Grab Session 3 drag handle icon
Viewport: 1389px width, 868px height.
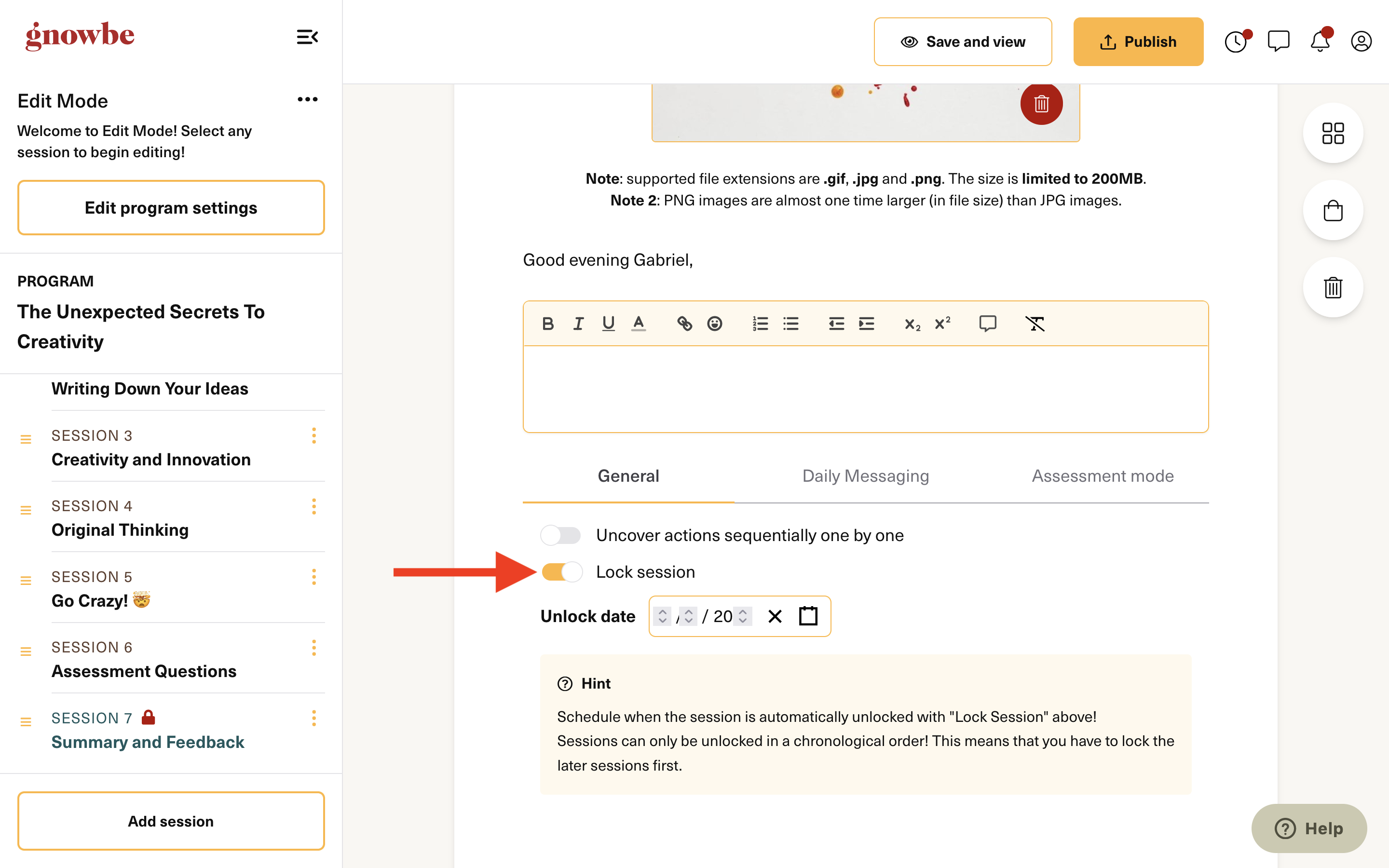(26, 439)
